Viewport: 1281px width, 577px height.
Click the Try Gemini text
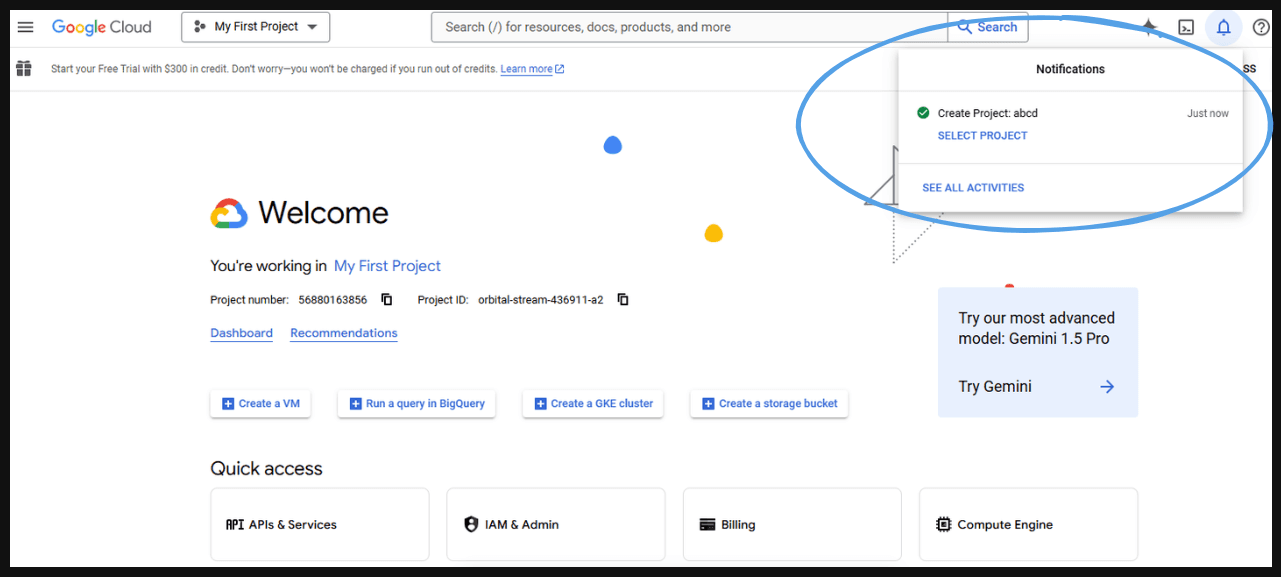[x=995, y=387]
